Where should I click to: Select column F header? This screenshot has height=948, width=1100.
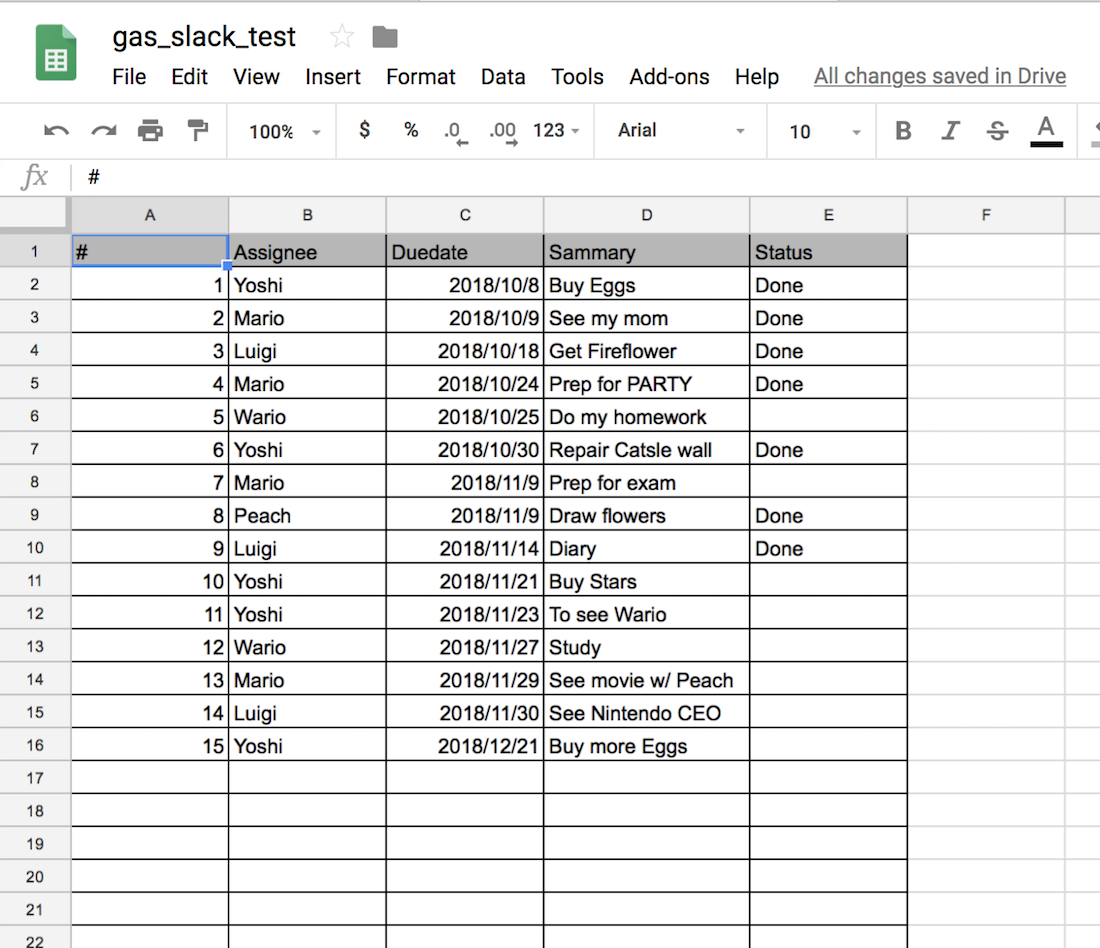[986, 215]
